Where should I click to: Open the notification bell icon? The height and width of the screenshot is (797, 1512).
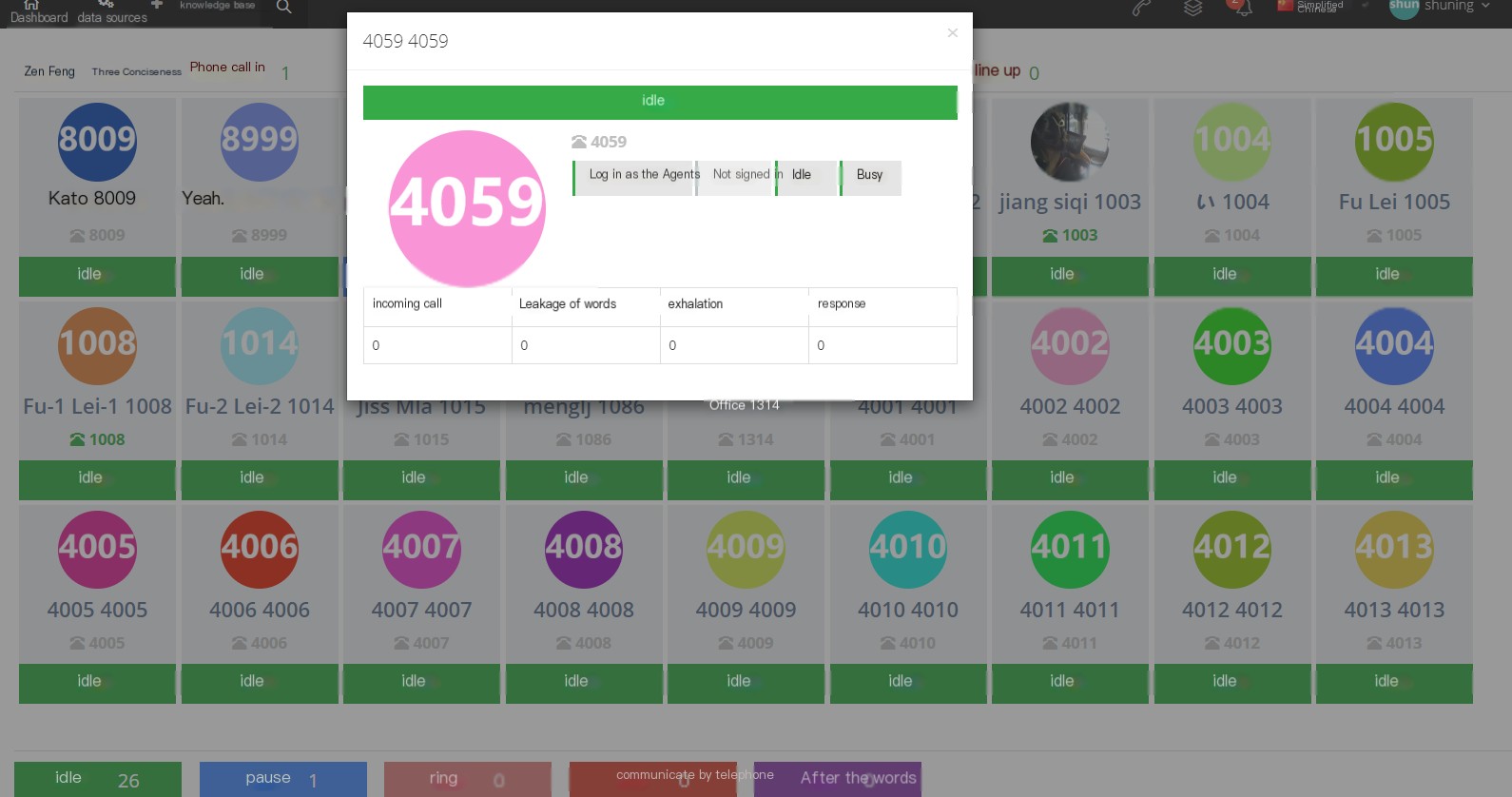1243,8
